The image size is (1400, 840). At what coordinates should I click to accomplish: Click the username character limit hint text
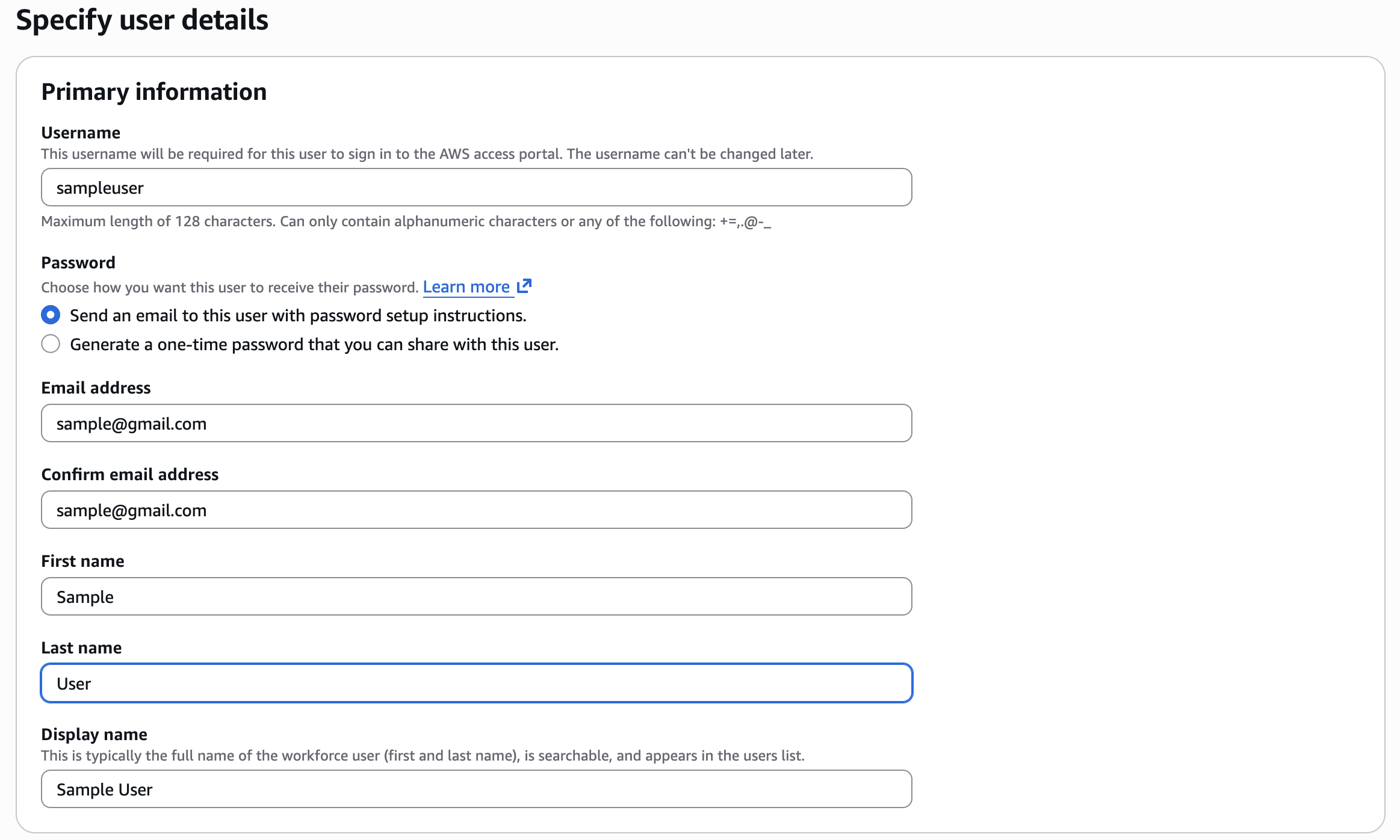click(406, 221)
